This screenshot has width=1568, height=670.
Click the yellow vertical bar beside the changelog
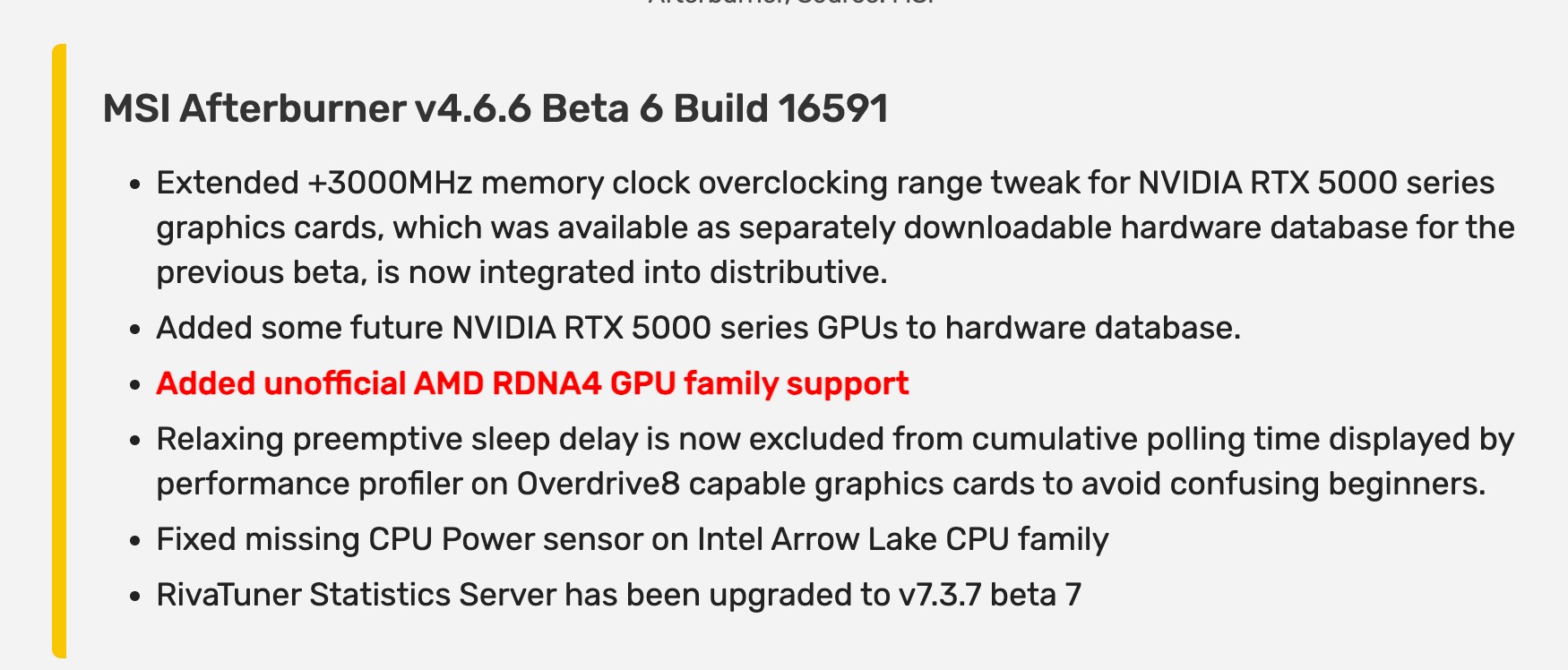tap(59, 350)
